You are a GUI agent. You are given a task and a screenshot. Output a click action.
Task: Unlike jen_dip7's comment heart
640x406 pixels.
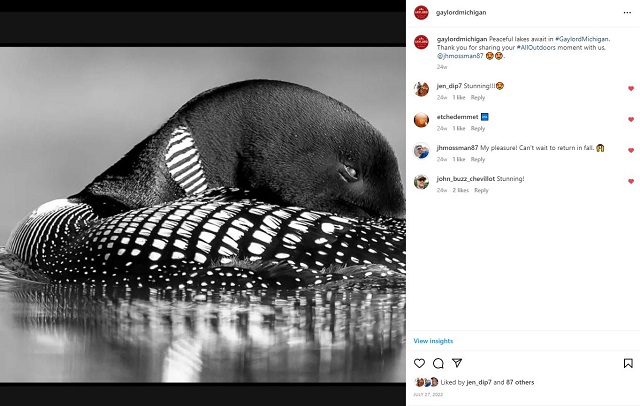pyautogui.click(x=631, y=88)
